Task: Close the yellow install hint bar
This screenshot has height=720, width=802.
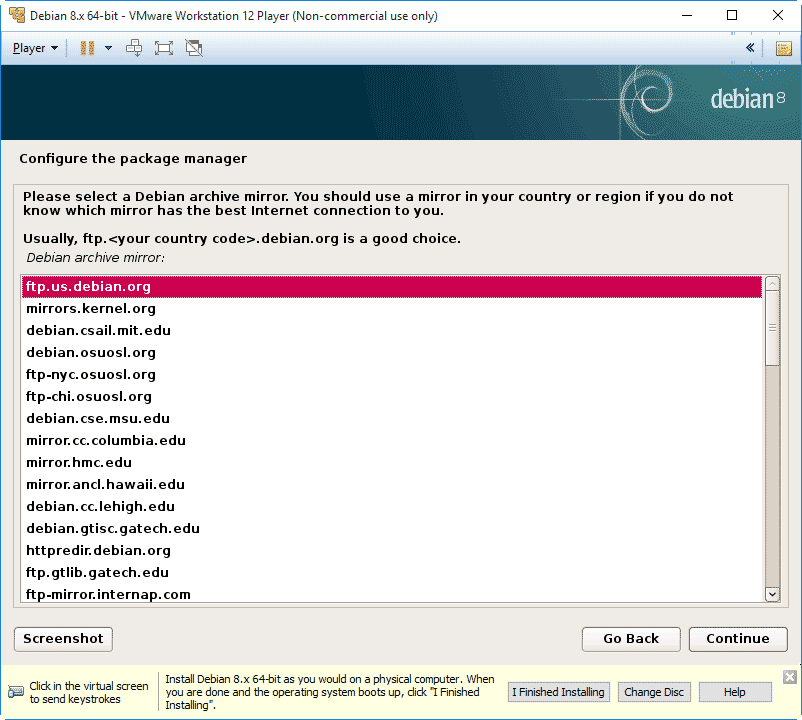Action: click(790, 677)
